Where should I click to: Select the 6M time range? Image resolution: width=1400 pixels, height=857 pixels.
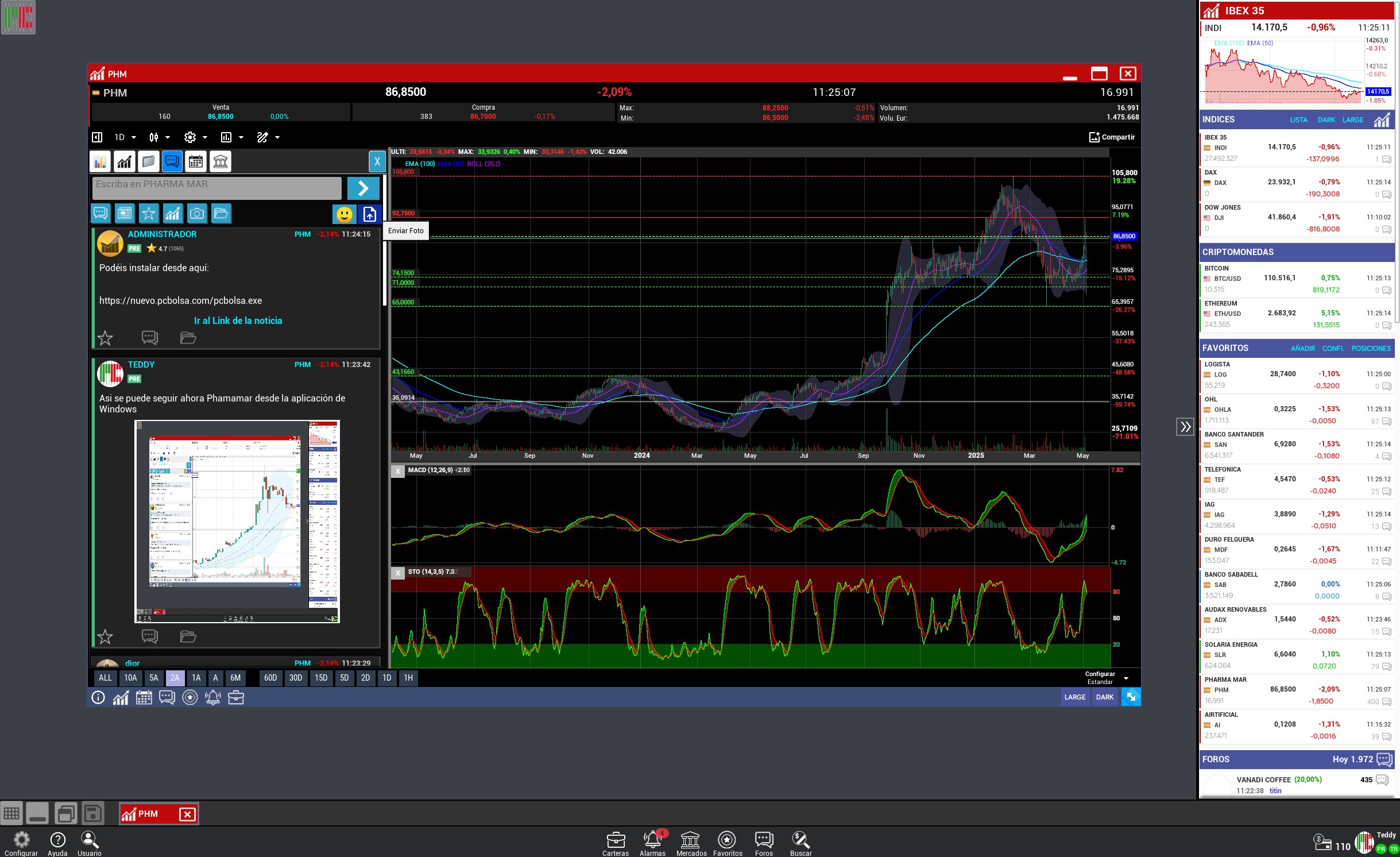click(x=235, y=678)
